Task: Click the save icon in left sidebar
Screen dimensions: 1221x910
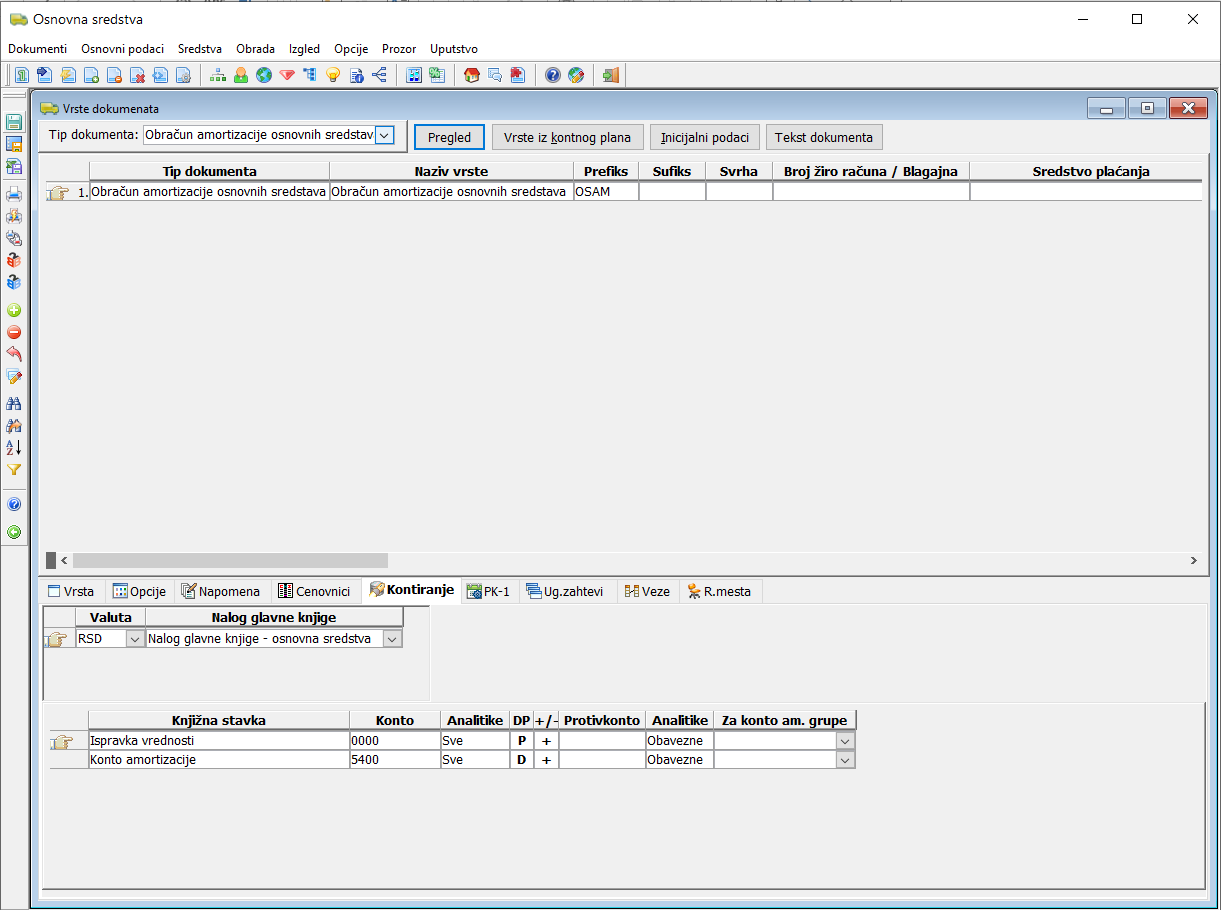Action: pyautogui.click(x=14, y=122)
